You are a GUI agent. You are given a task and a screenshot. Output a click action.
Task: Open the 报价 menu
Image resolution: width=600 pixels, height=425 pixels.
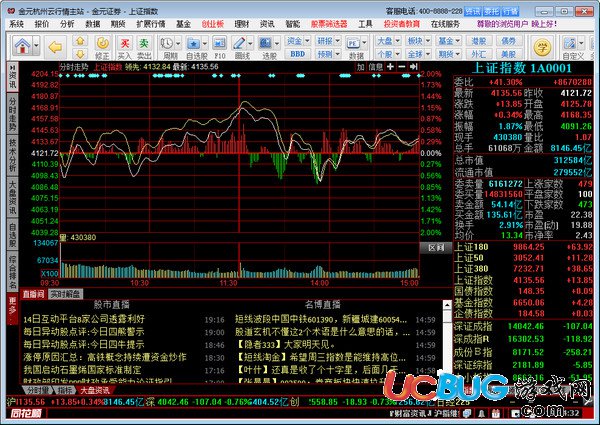(x=42, y=24)
